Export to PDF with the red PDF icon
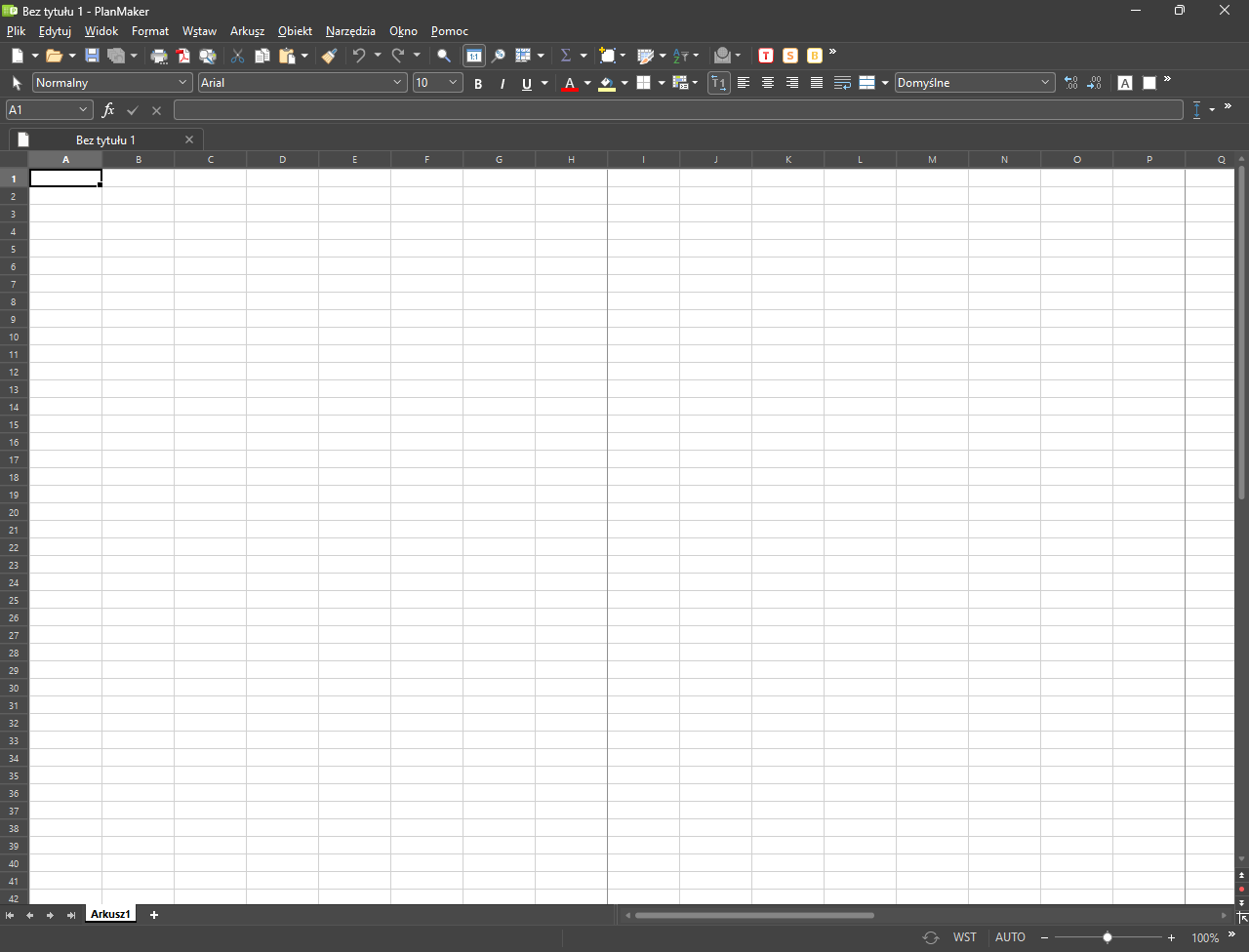Screen dimensions: 1249x952 point(182,56)
